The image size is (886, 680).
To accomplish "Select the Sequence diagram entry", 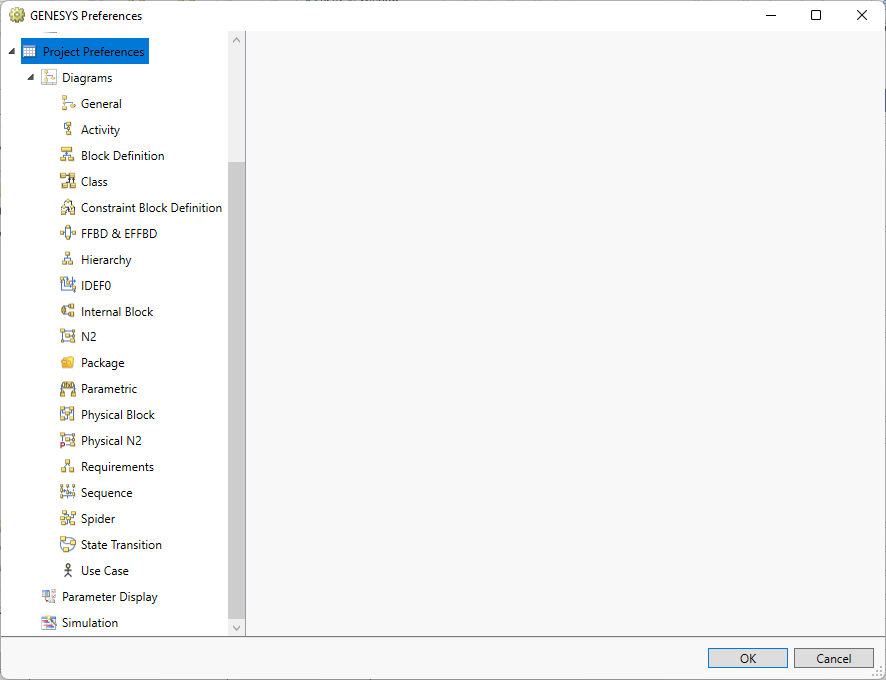I will point(106,493).
